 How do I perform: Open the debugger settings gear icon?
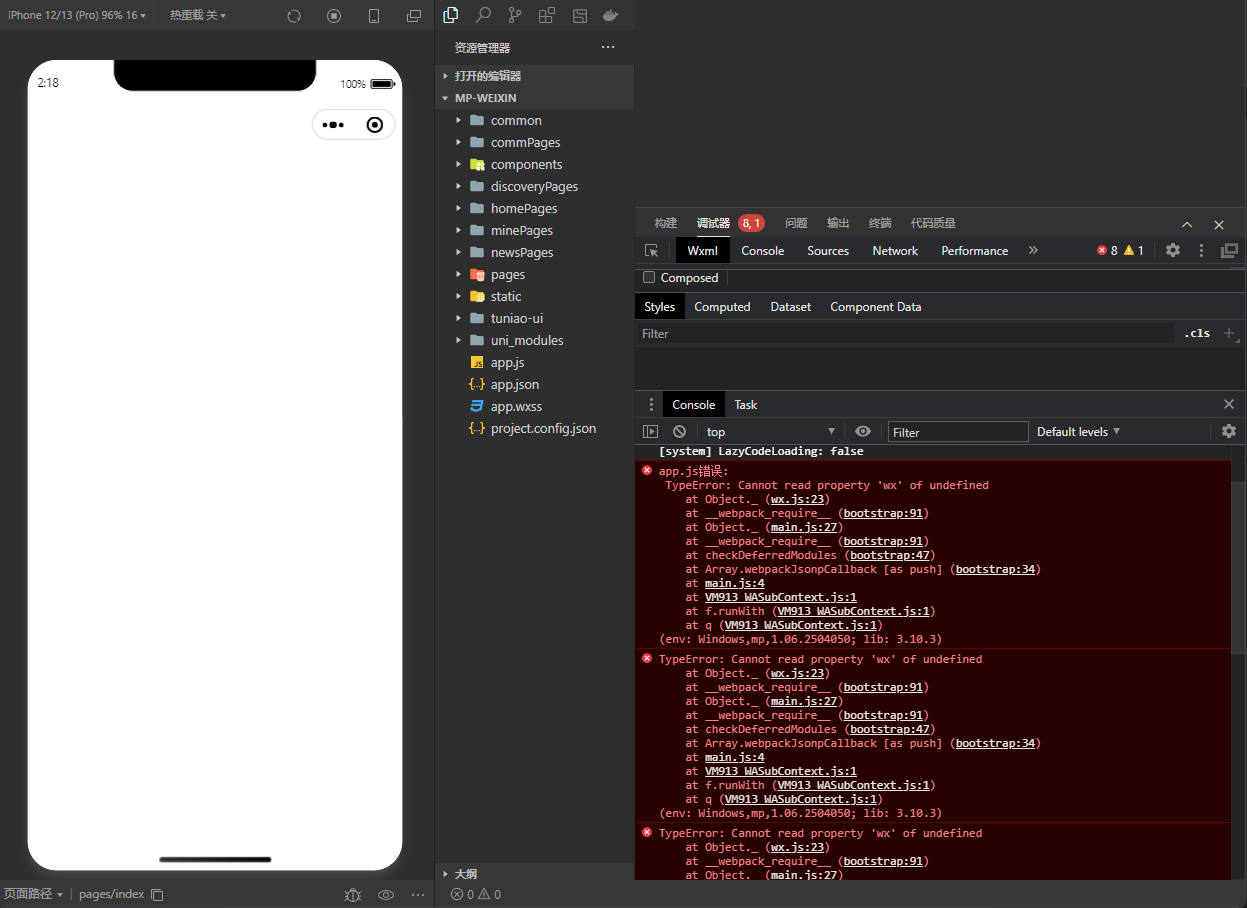1173,251
